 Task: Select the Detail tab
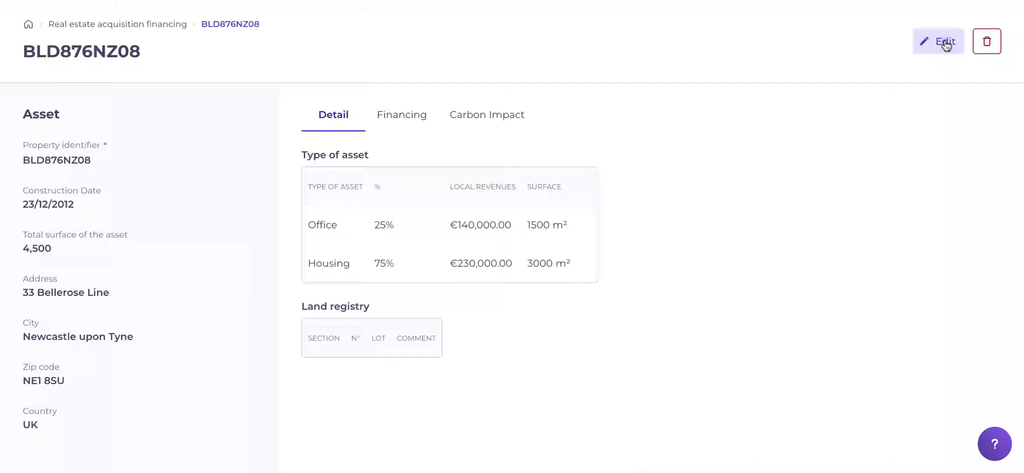point(333,115)
